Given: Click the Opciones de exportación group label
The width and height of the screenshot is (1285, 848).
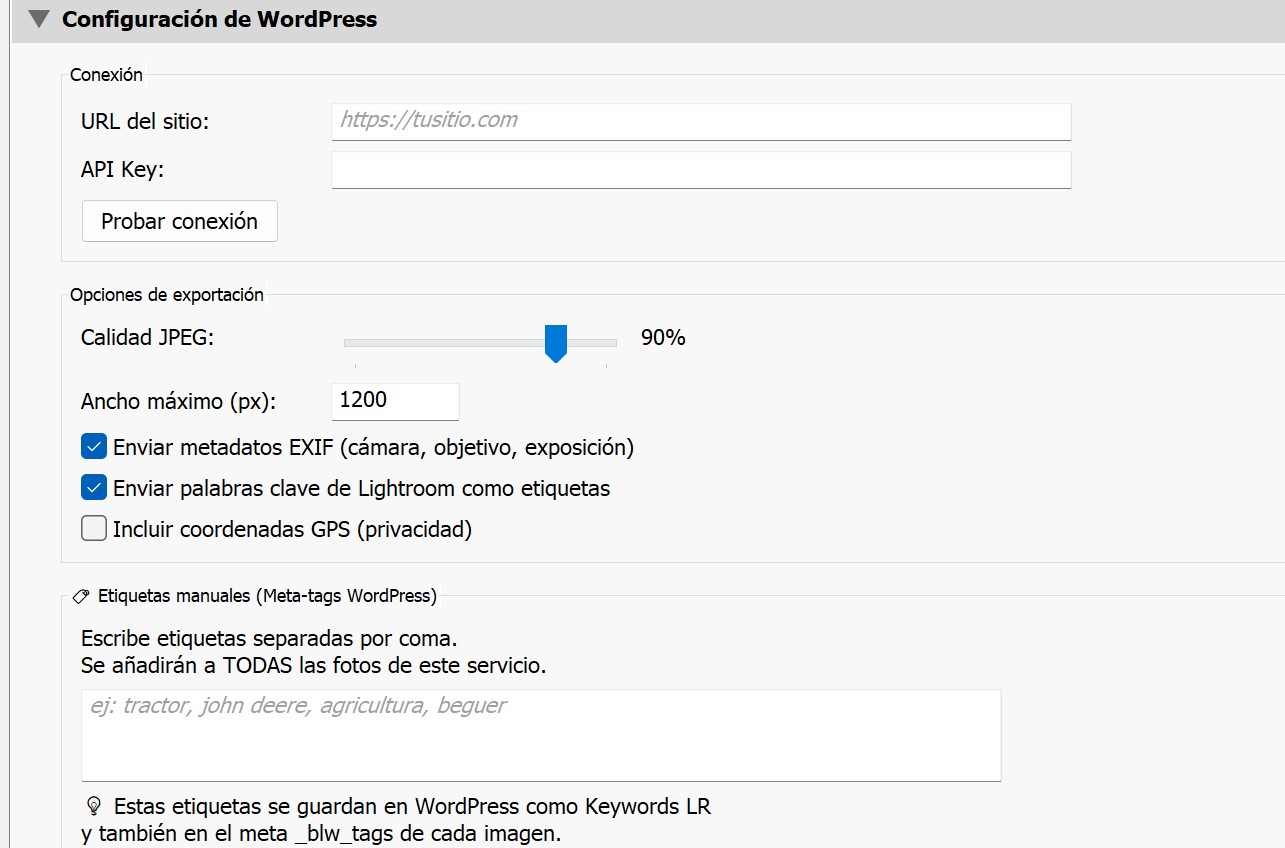Looking at the screenshot, I should 167,295.
